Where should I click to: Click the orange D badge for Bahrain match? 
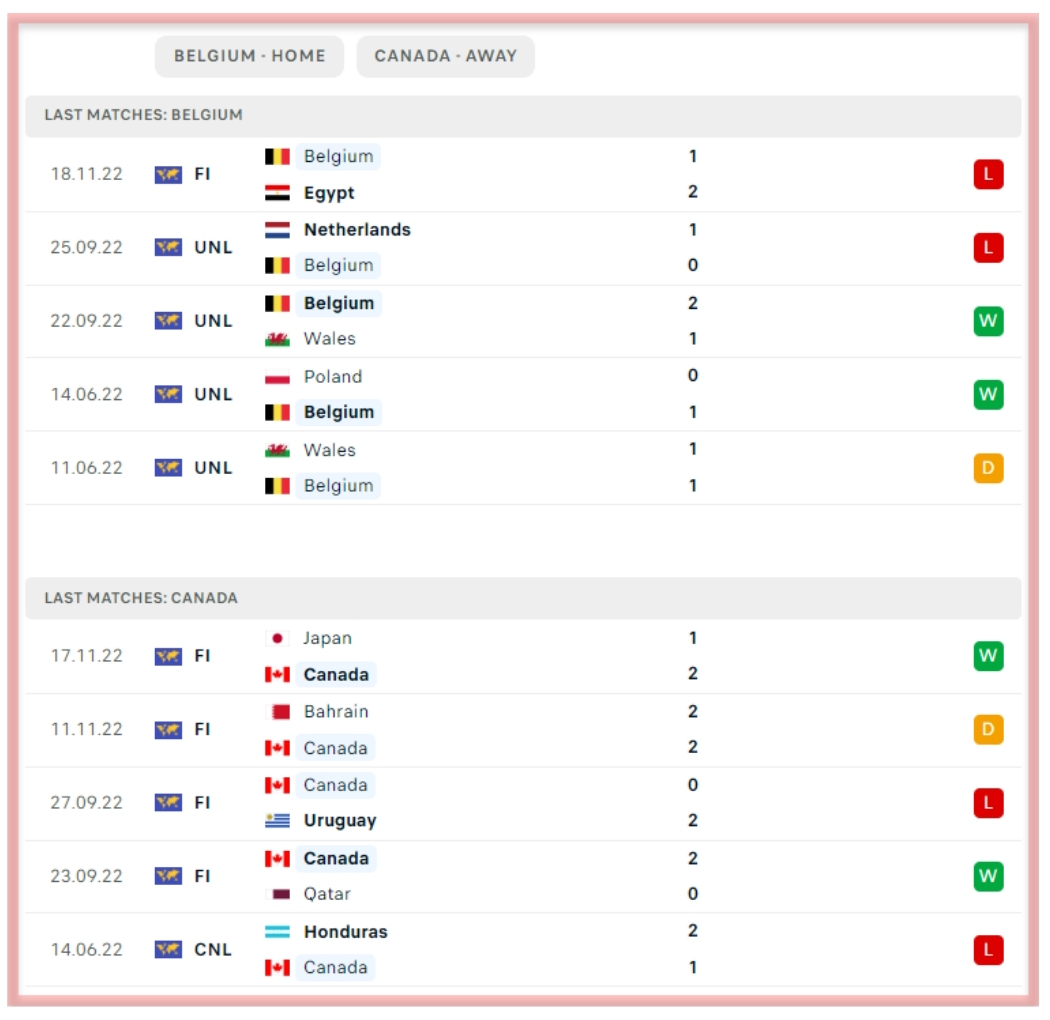(988, 730)
